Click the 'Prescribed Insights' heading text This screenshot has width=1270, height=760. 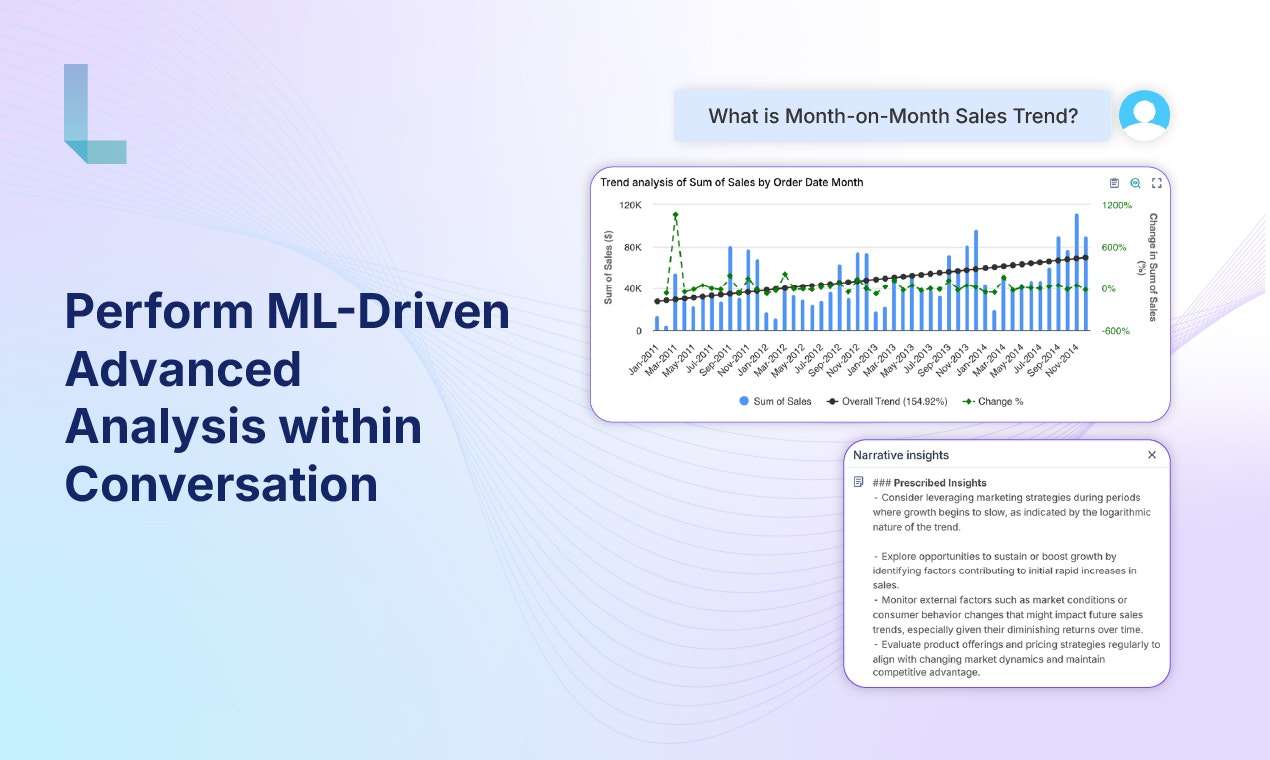tap(939, 482)
